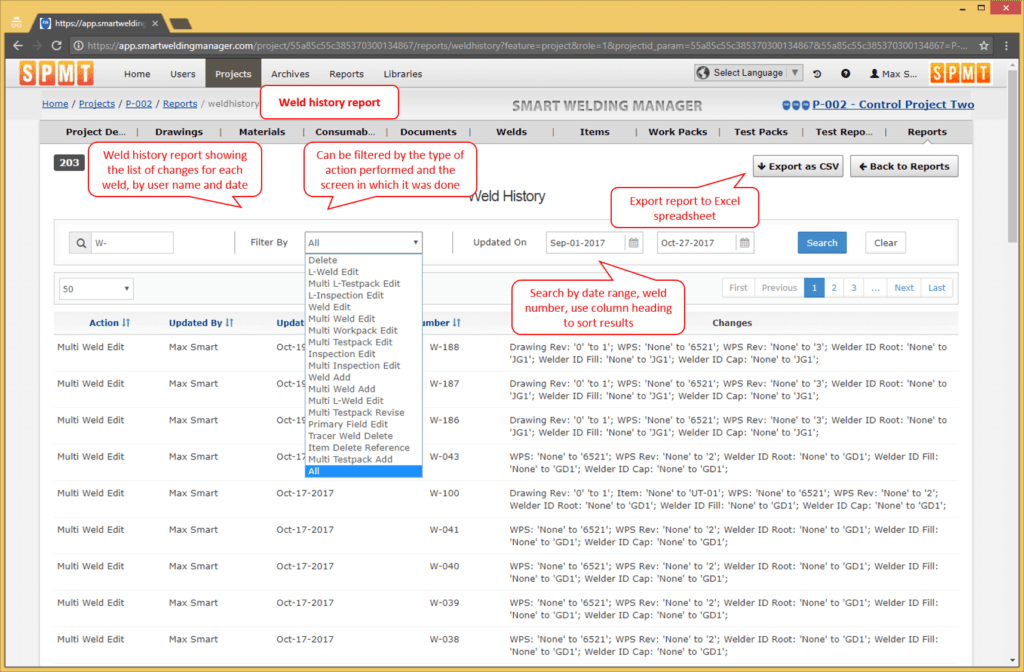The height and width of the screenshot is (672, 1024).
Task: Open the Users menu item
Action: click(x=183, y=74)
